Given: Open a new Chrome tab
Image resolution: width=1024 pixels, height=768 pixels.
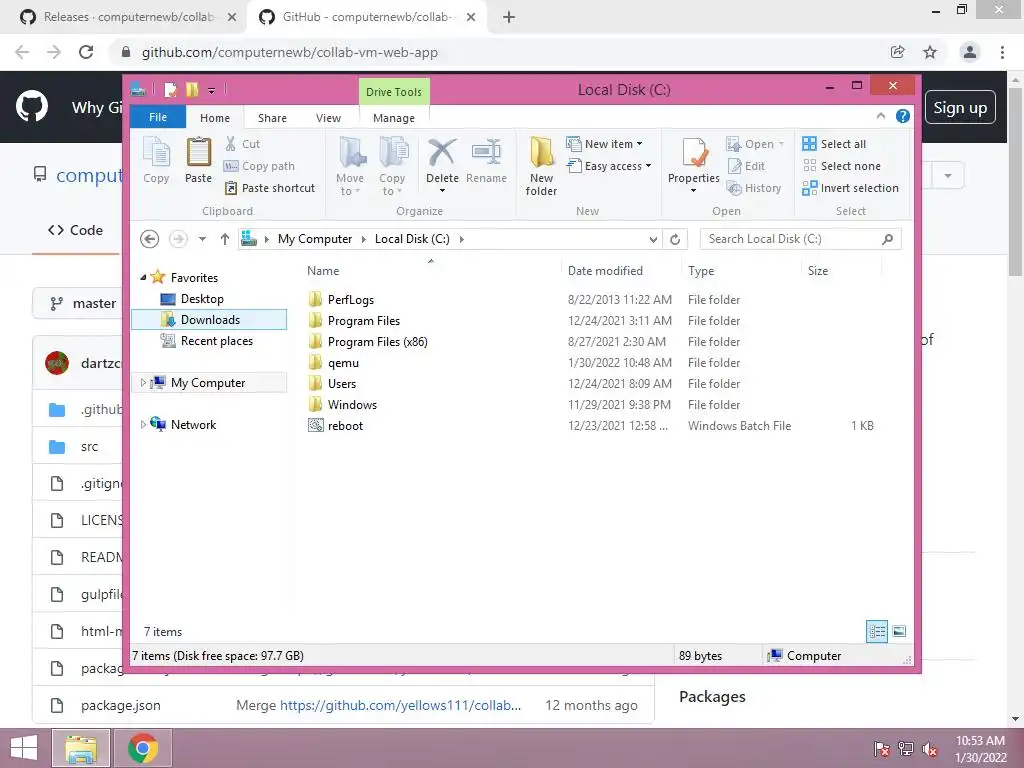Looking at the screenshot, I should [509, 17].
